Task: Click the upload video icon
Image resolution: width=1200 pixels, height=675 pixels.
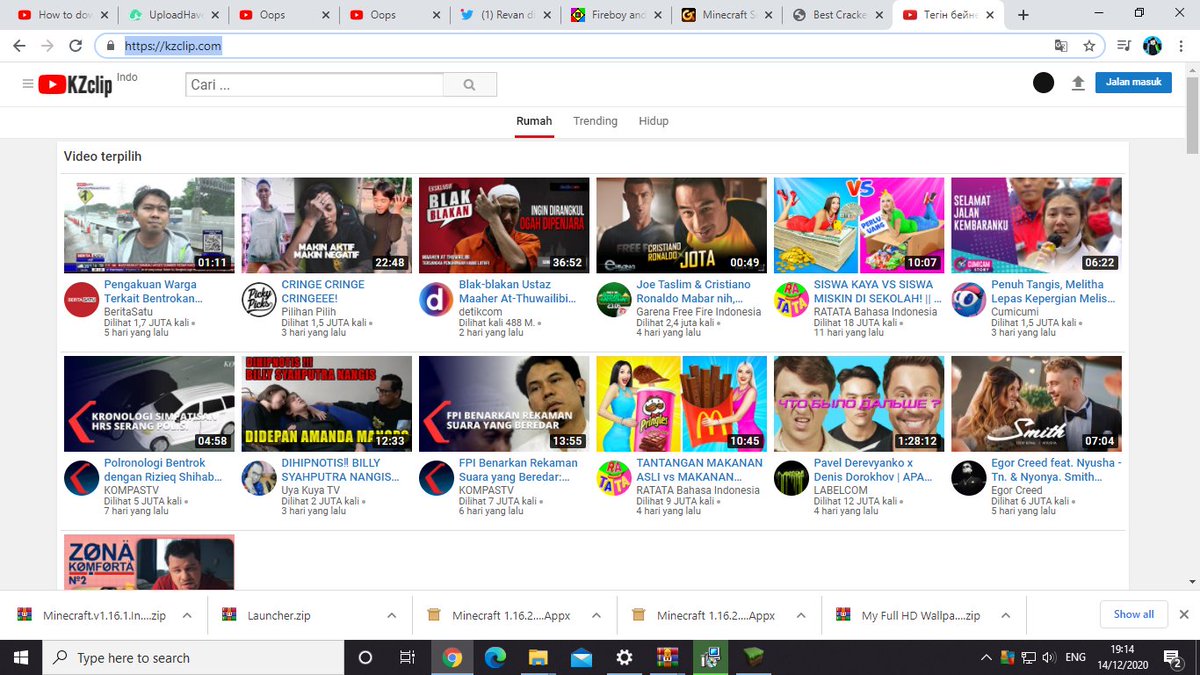Action: click(x=1078, y=84)
